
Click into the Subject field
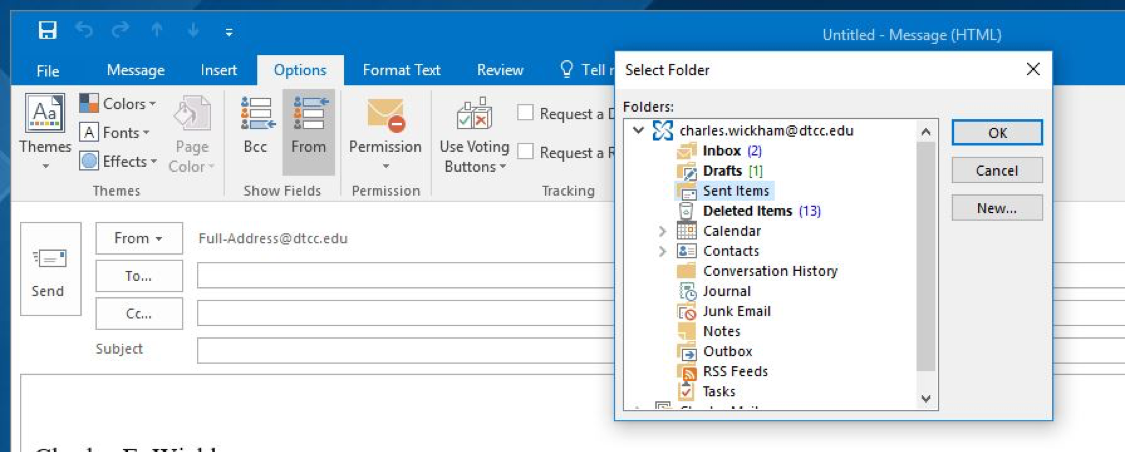(x=406, y=350)
